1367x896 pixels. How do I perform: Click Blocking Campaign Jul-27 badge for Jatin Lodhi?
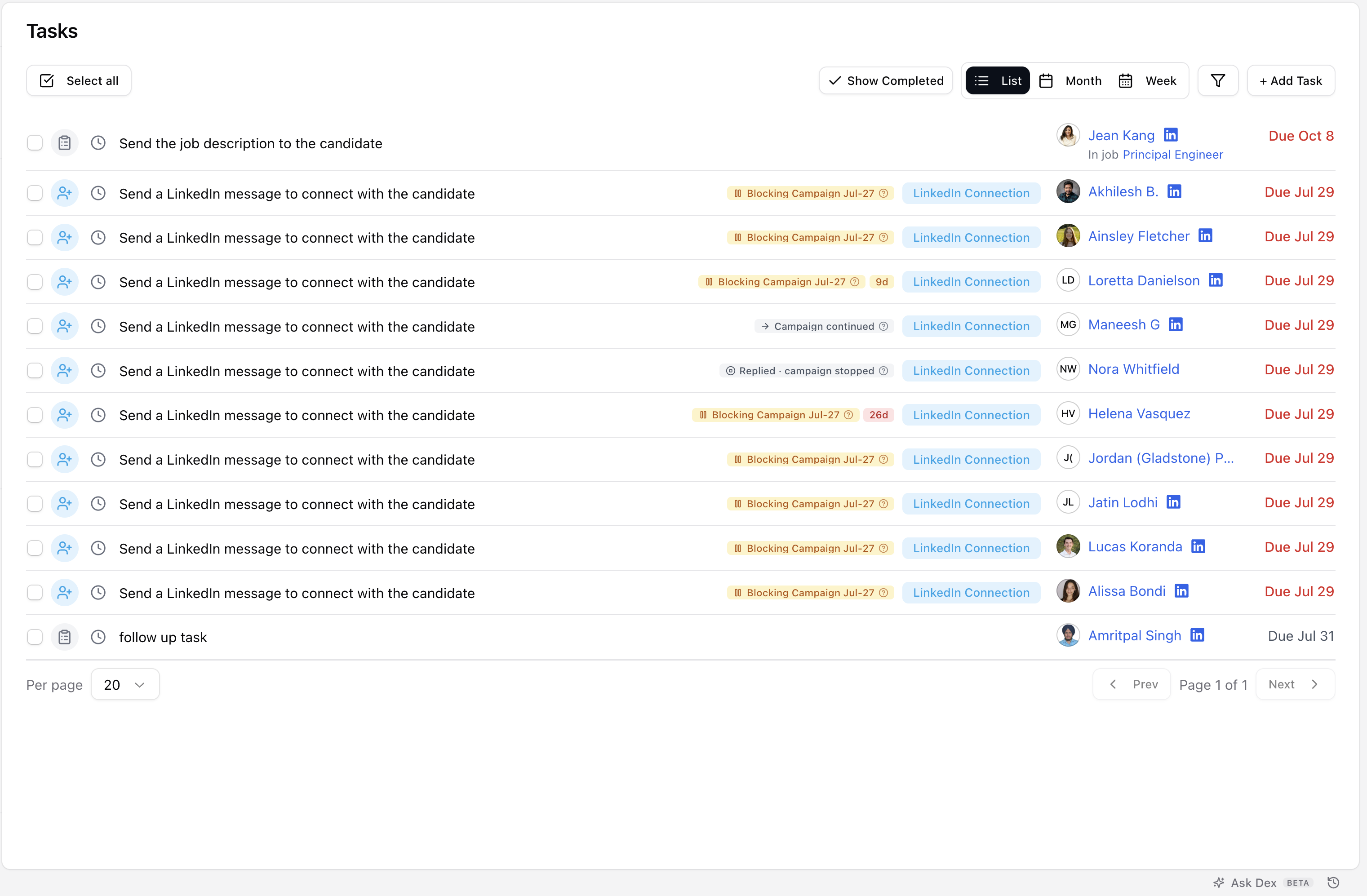tap(810, 504)
